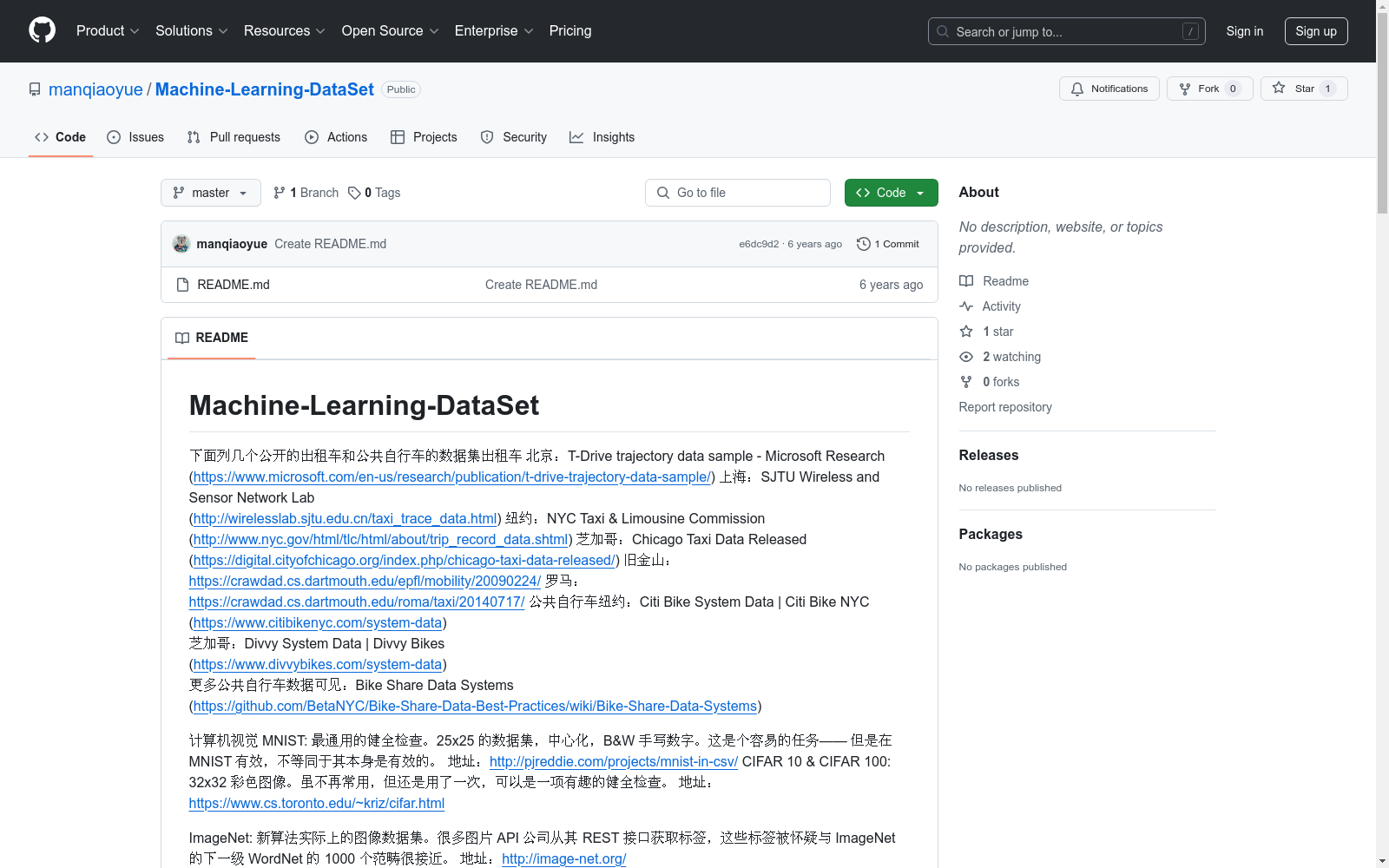
Task: Switch to the Code tab
Action: click(61, 137)
